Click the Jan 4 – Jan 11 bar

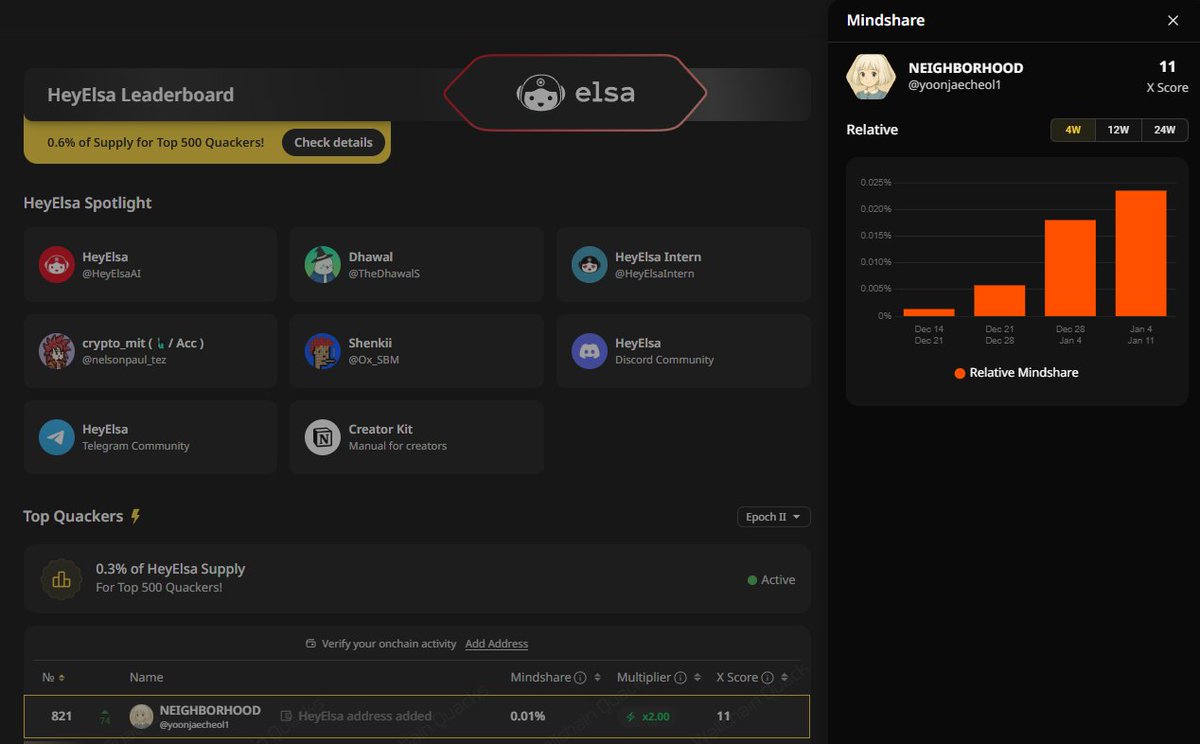point(1141,253)
